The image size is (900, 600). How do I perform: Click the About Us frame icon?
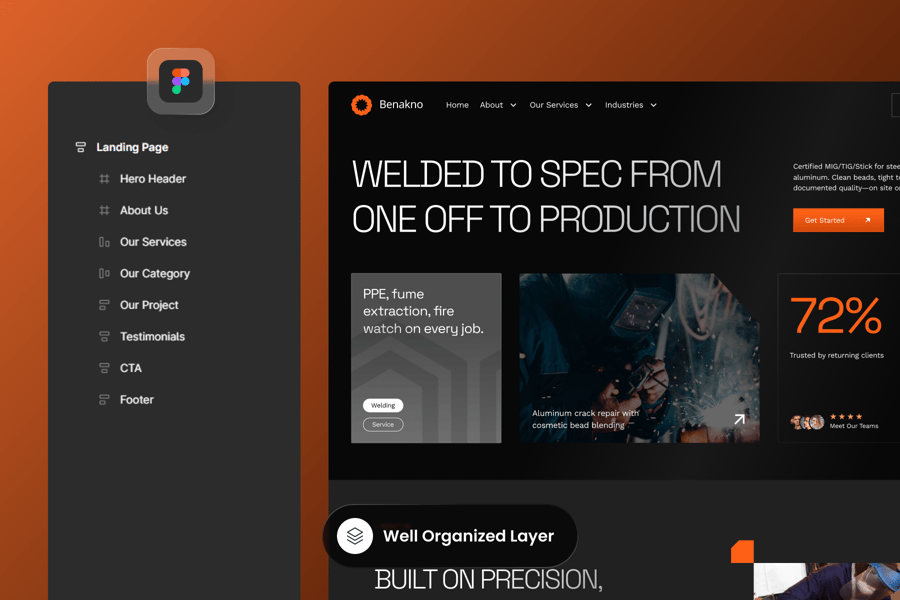click(x=104, y=211)
